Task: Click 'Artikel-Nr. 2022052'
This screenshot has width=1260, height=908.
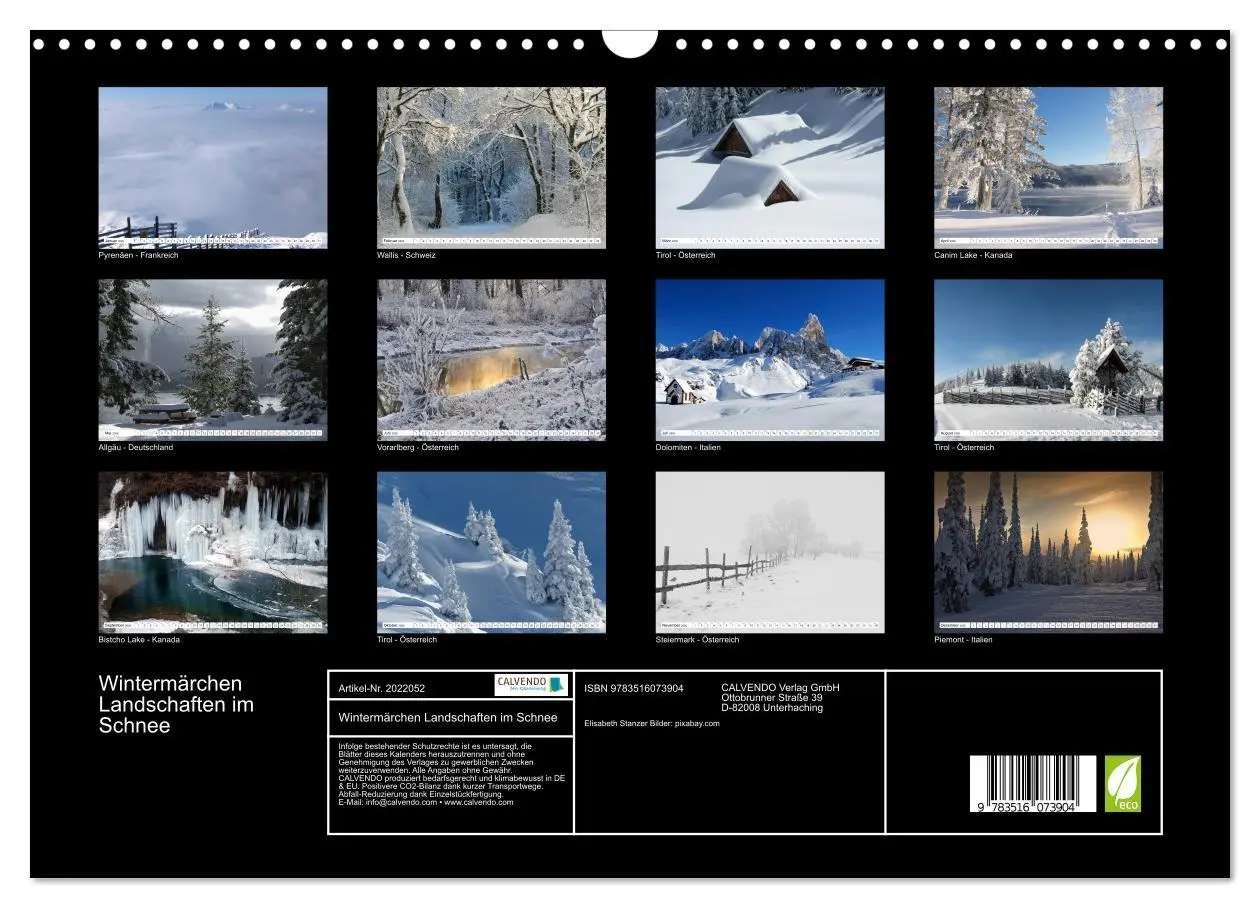Action: (x=382, y=689)
